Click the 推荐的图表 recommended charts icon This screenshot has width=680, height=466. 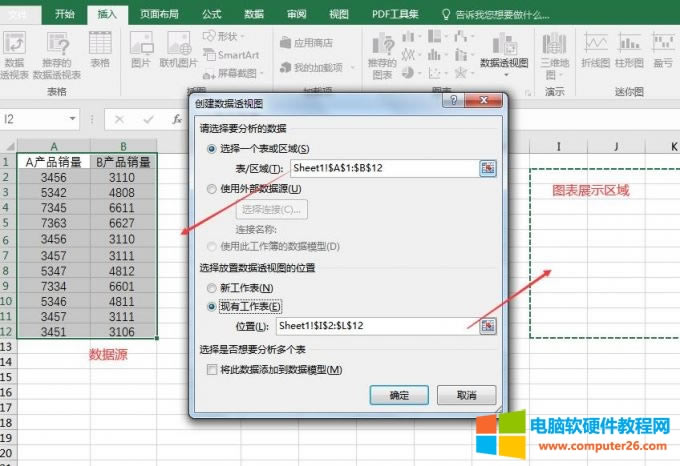(x=381, y=49)
